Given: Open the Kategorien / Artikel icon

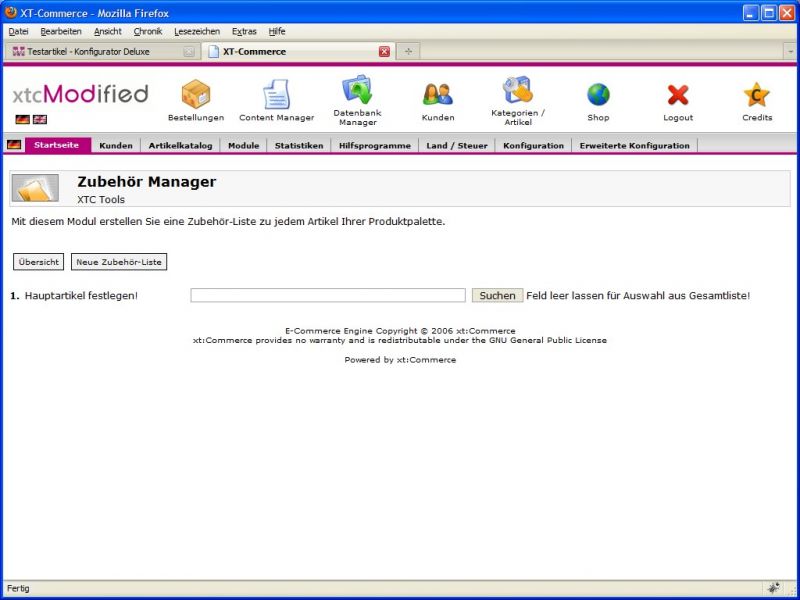Looking at the screenshot, I should 518,90.
